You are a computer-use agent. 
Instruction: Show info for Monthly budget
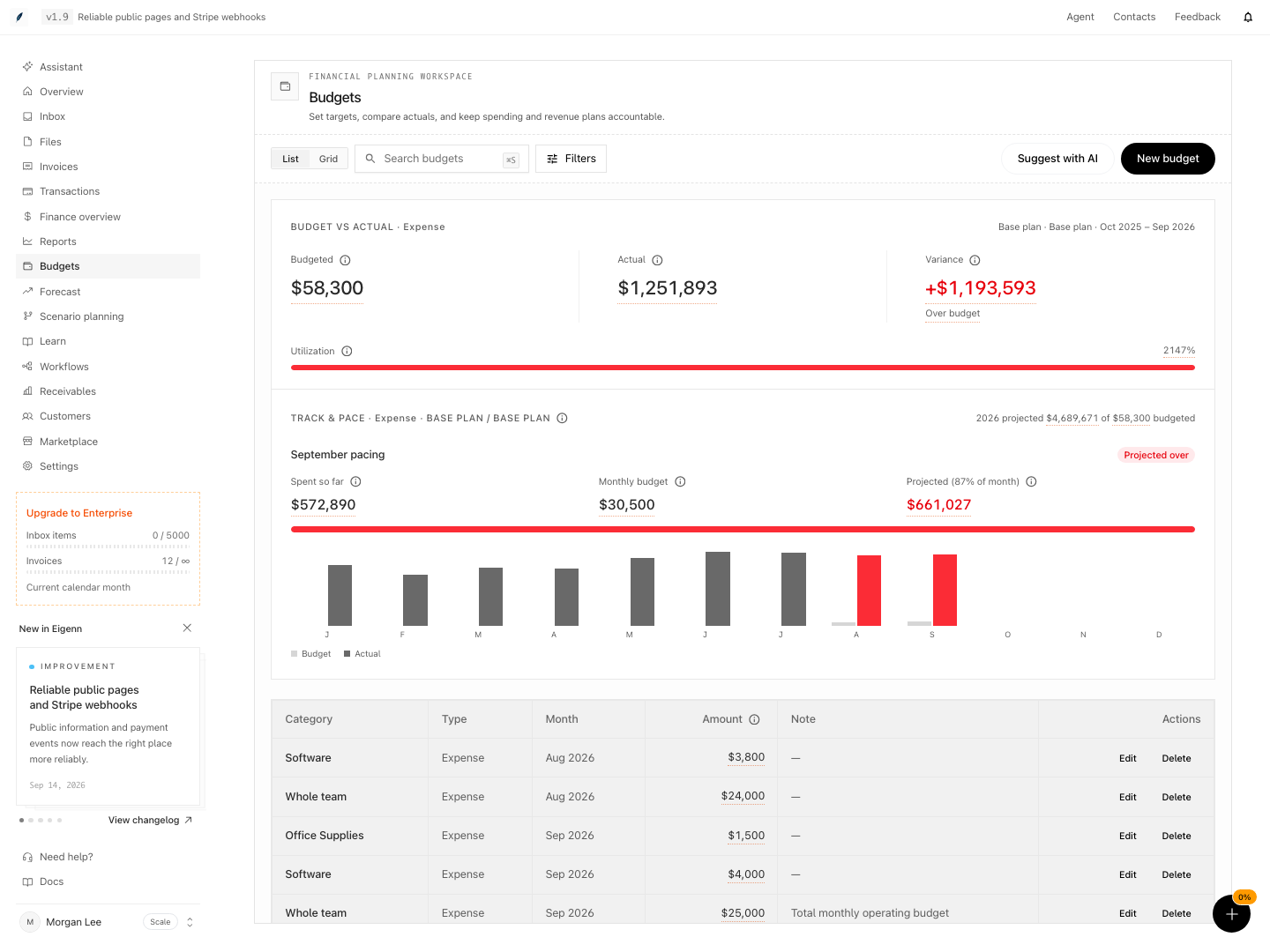[680, 481]
